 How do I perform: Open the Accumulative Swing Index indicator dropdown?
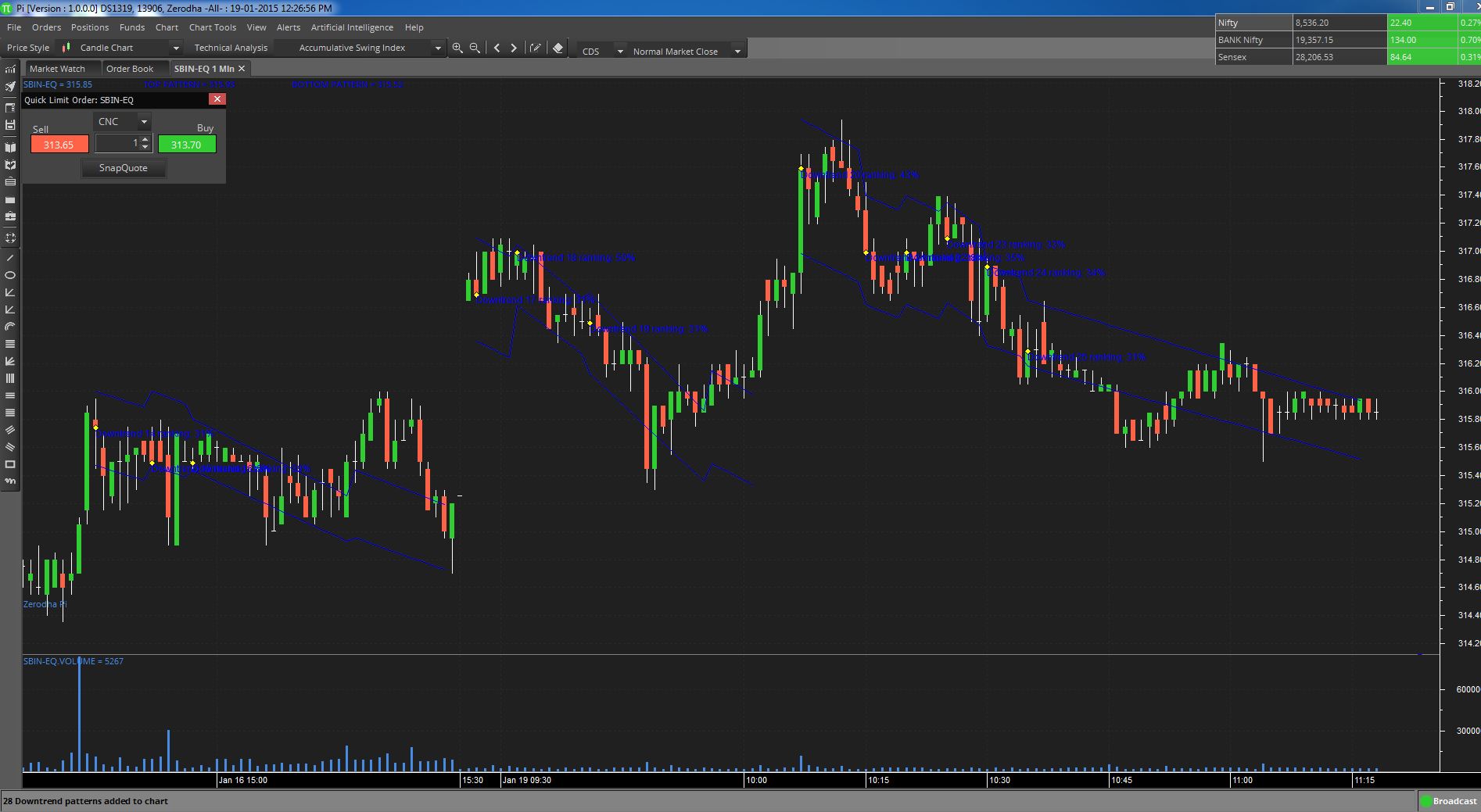(438, 48)
